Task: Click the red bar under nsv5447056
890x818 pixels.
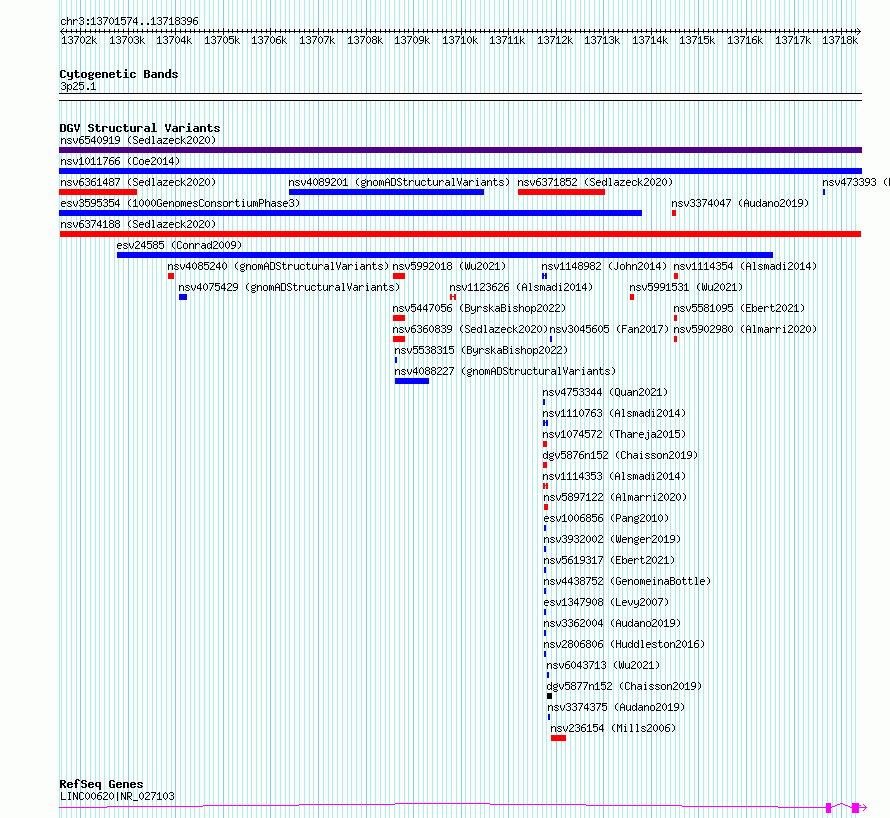Action: [x=399, y=318]
